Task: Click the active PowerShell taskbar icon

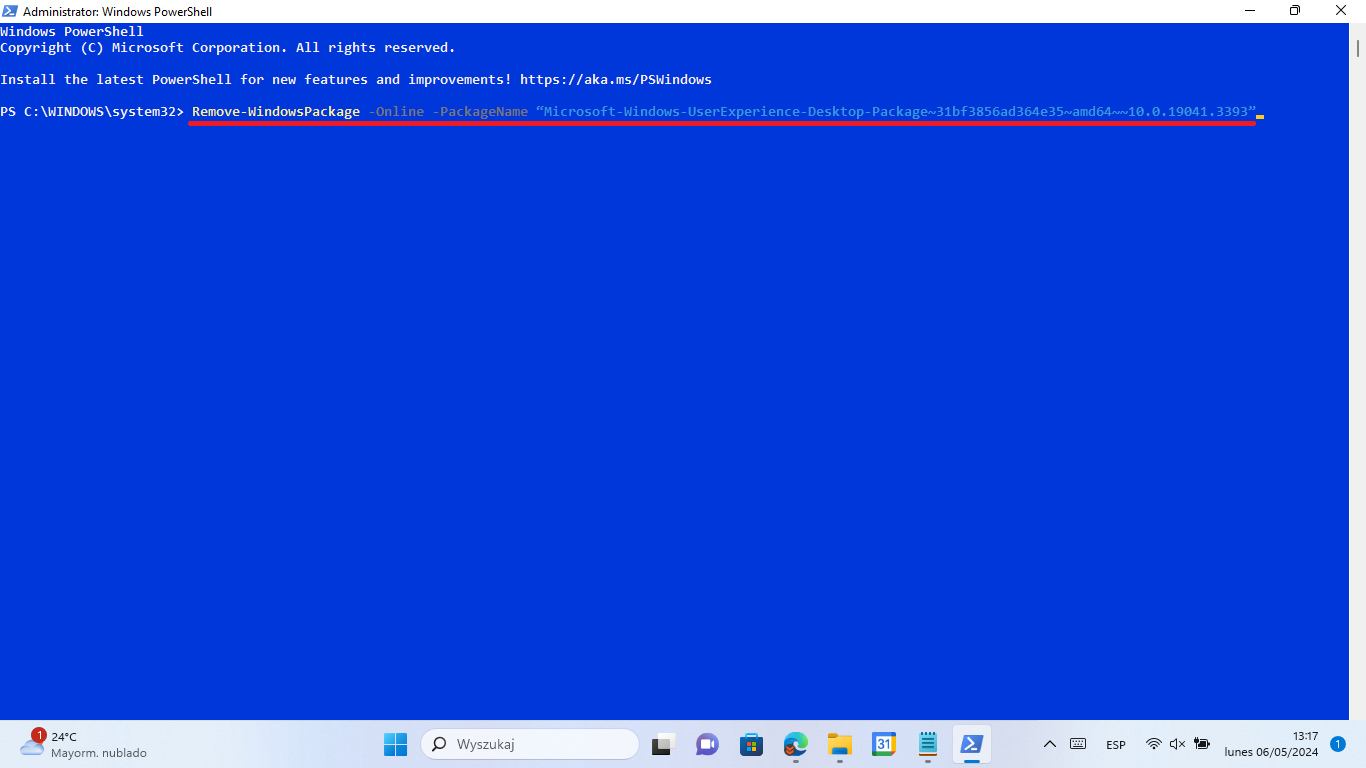Action: click(971, 745)
